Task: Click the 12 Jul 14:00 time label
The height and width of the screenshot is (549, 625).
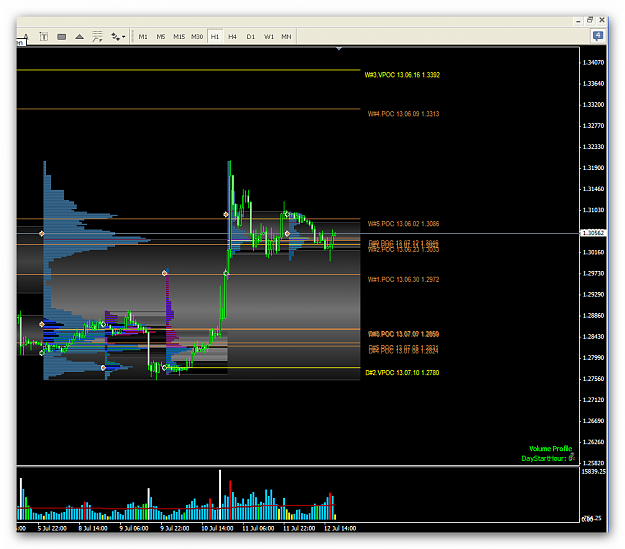Action: [340, 528]
